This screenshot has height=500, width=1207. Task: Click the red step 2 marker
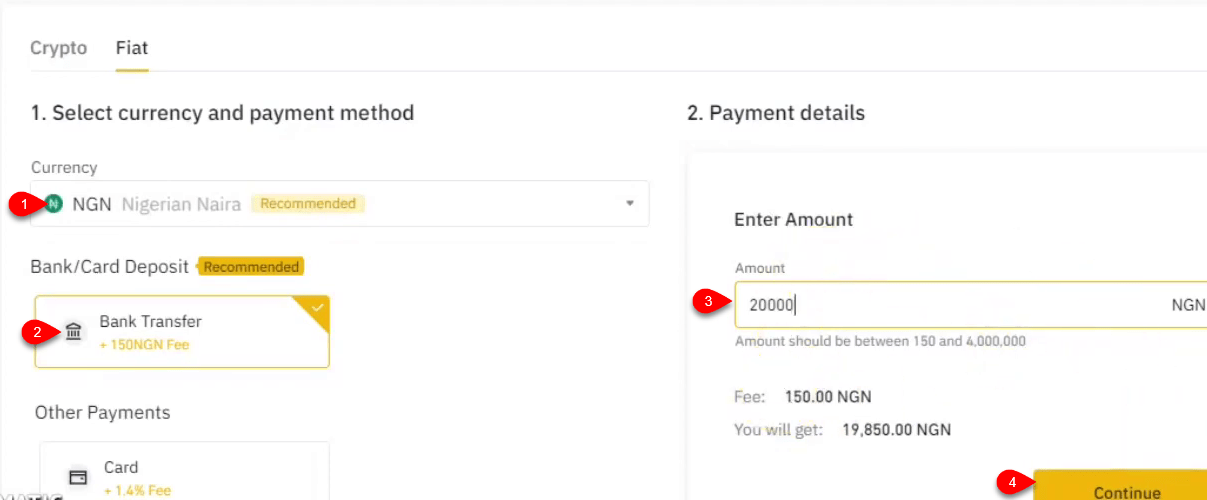38,333
